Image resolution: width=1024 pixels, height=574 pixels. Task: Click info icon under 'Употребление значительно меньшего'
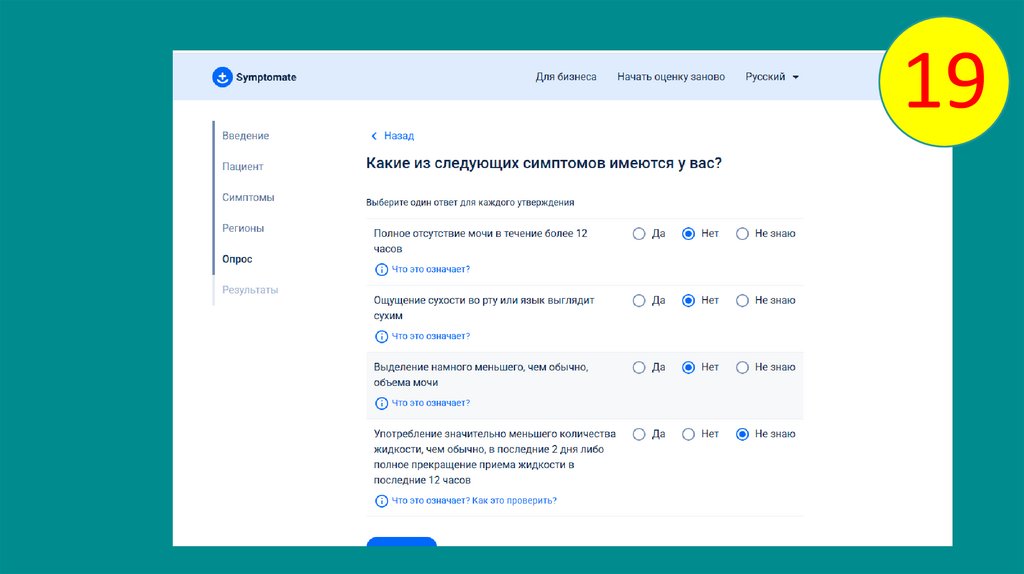point(381,501)
